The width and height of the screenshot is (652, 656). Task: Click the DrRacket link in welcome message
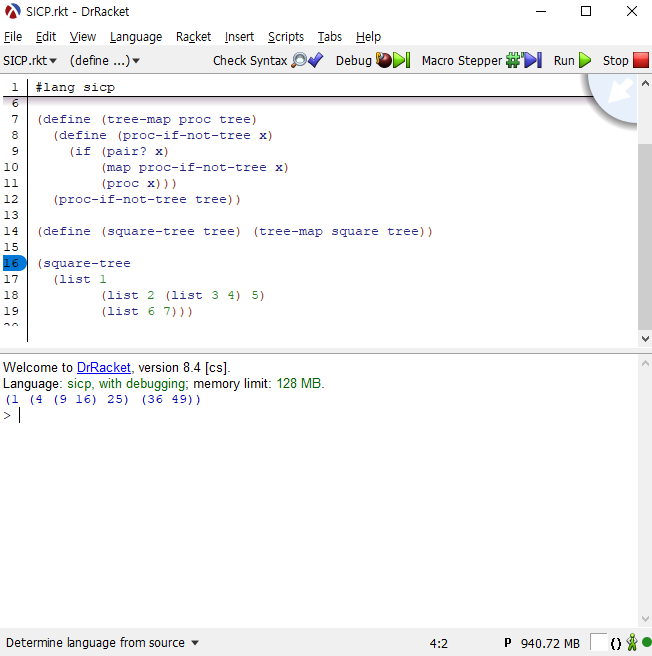[104, 368]
